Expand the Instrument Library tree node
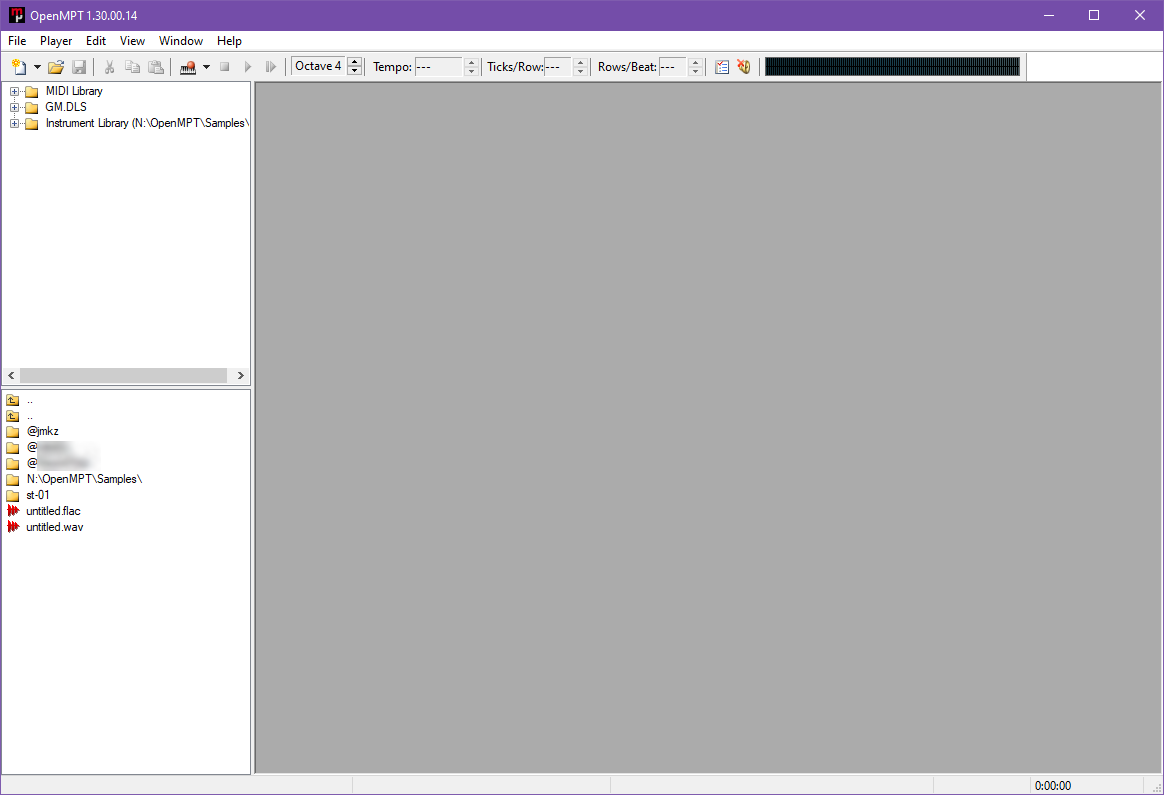Viewport: 1164px width, 795px height. click(x=14, y=124)
